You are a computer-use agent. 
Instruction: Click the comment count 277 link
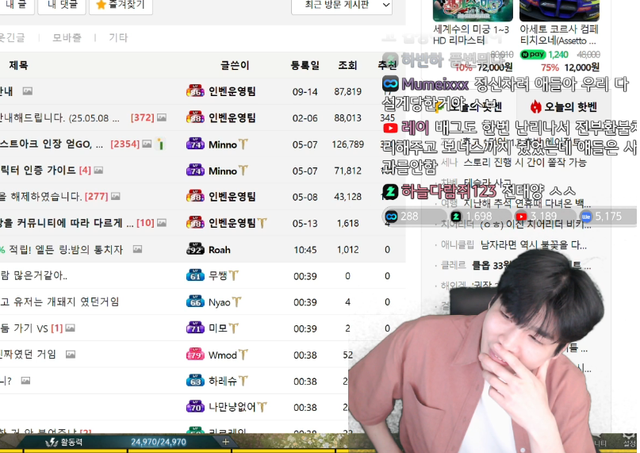pos(96,196)
